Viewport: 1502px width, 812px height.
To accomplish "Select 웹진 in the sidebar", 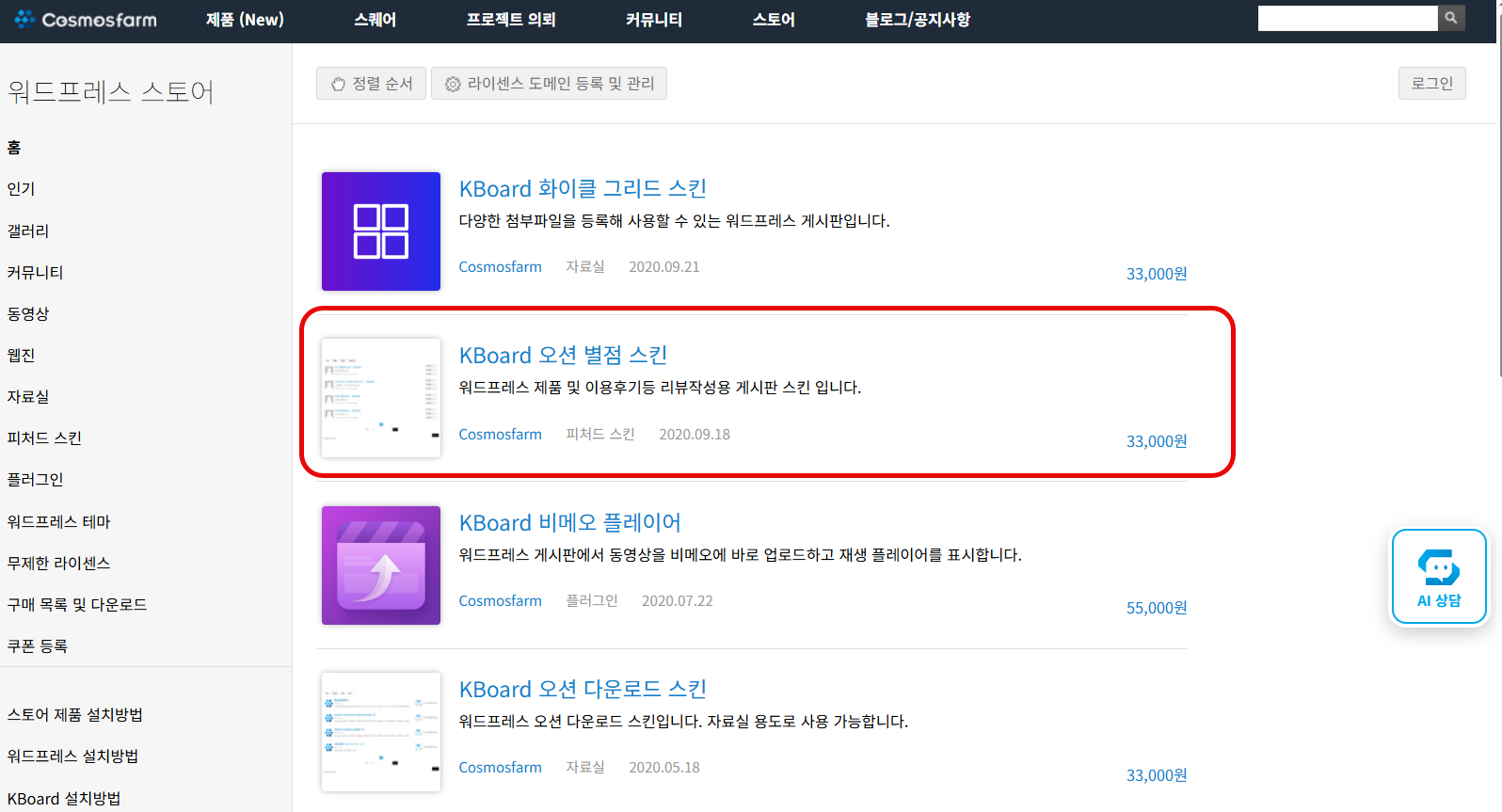I will pyautogui.click(x=21, y=355).
